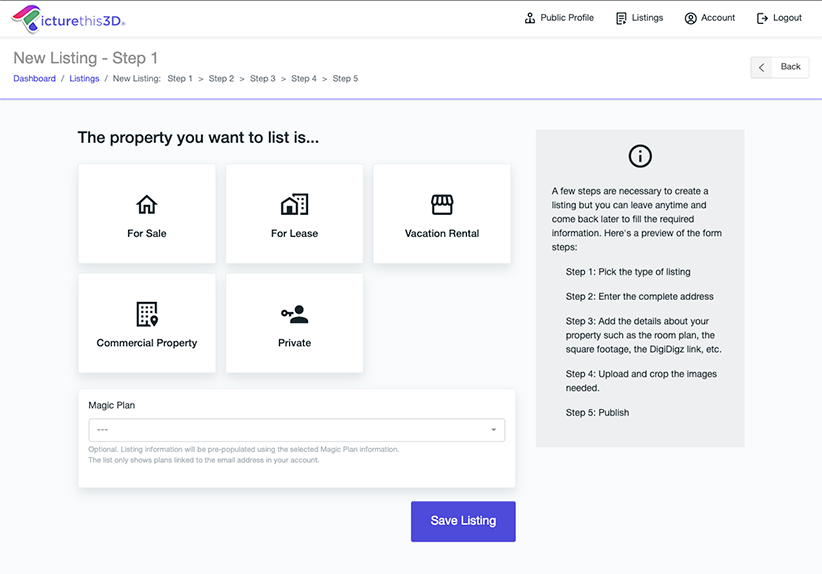Image resolution: width=822 pixels, height=574 pixels.
Task: Go to Listings in top navigation
Action: tap(639, 18)
